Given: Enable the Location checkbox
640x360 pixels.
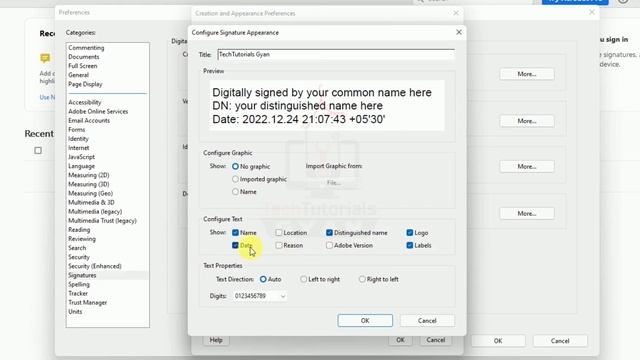Looking at the screenshot, I should point(279,233).
